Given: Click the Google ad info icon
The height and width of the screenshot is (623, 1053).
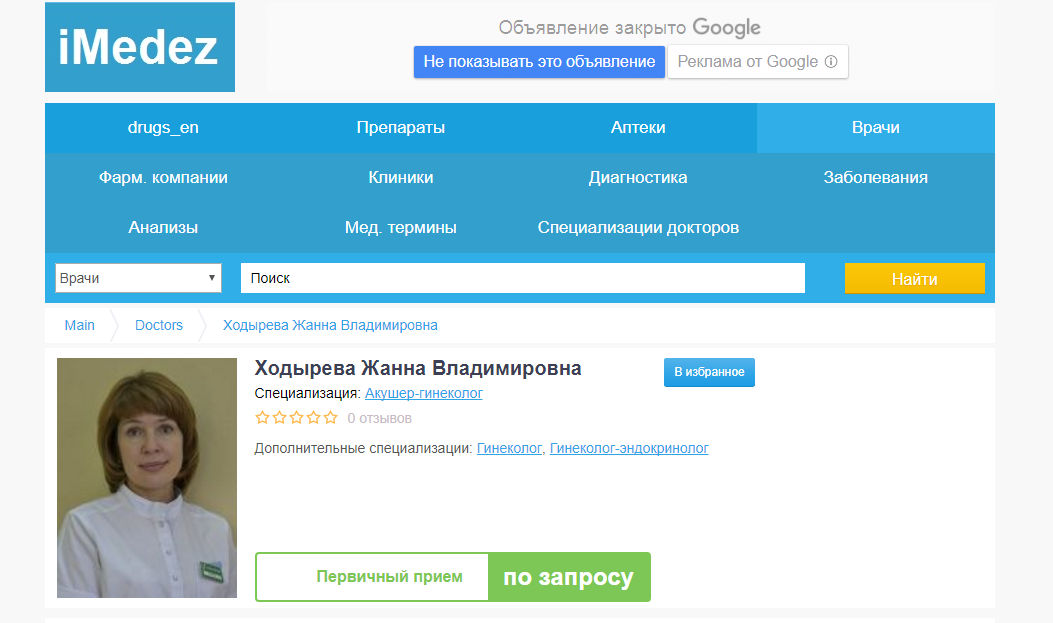Looking at the screenshot, I should [830, 62].
